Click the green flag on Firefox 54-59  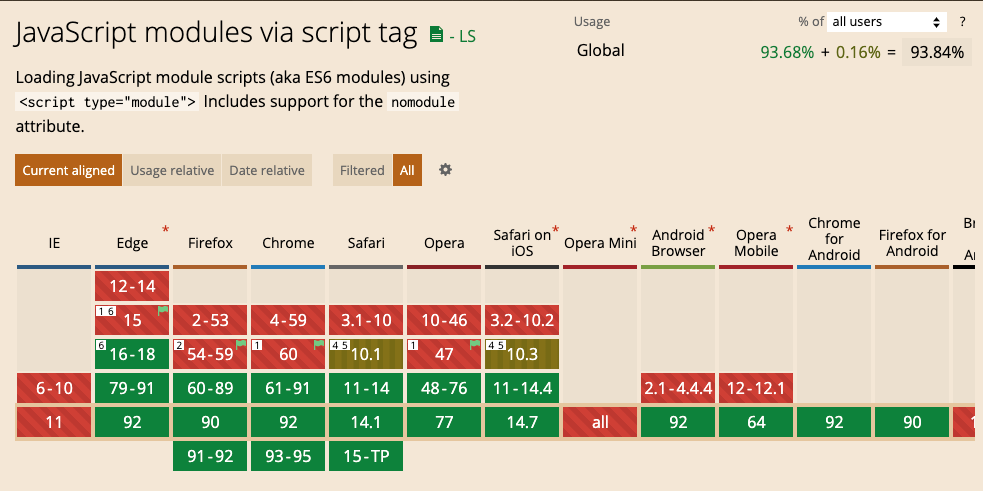[x=241, y=344]
